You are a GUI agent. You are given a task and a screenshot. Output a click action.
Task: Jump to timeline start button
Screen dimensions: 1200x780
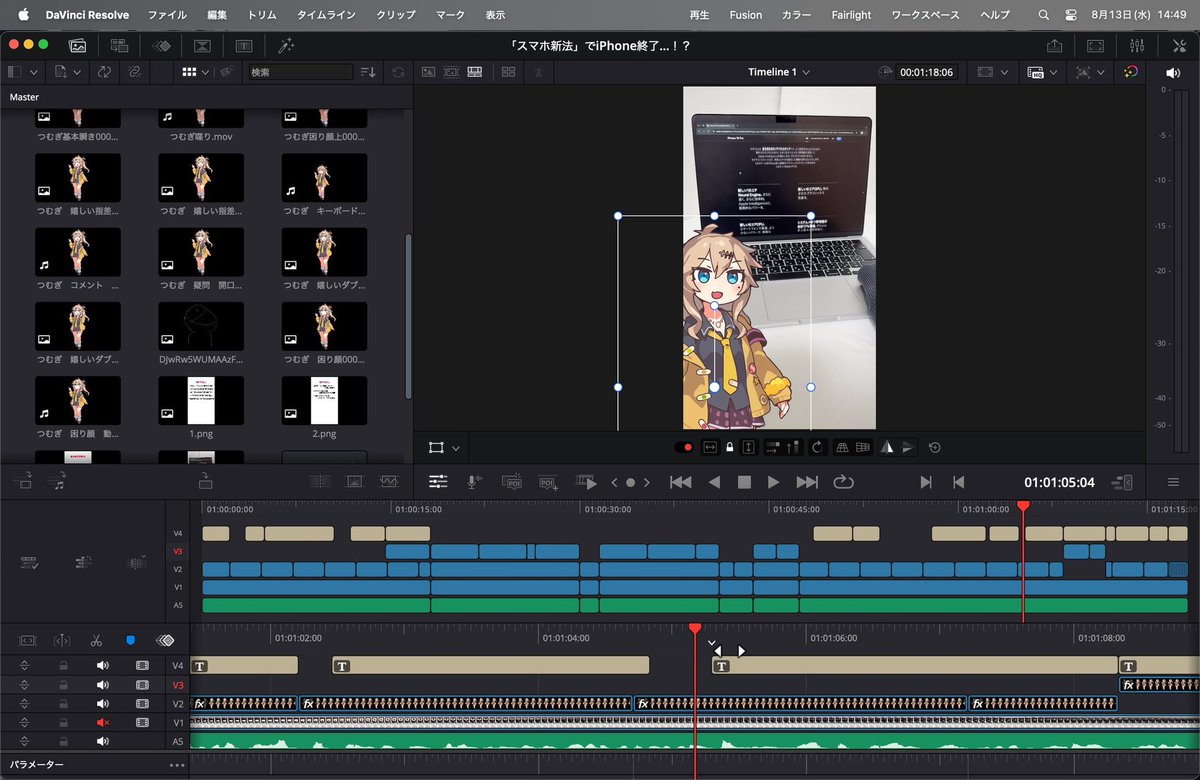point(680,482)
